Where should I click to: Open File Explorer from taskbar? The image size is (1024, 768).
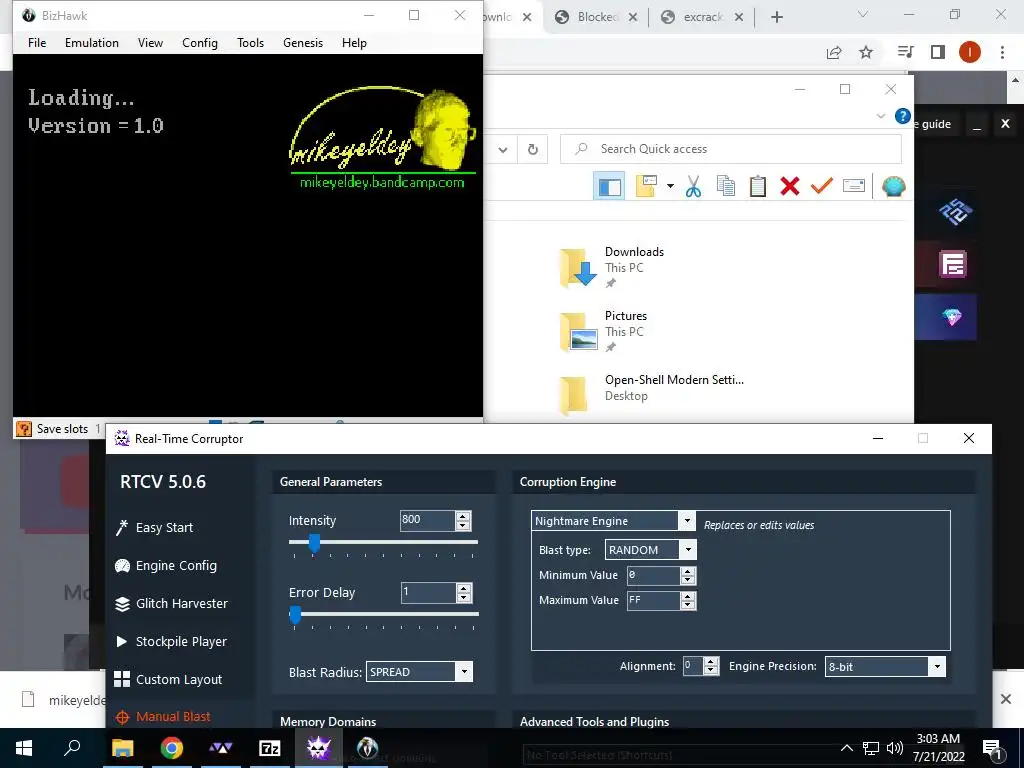point(123,748)
